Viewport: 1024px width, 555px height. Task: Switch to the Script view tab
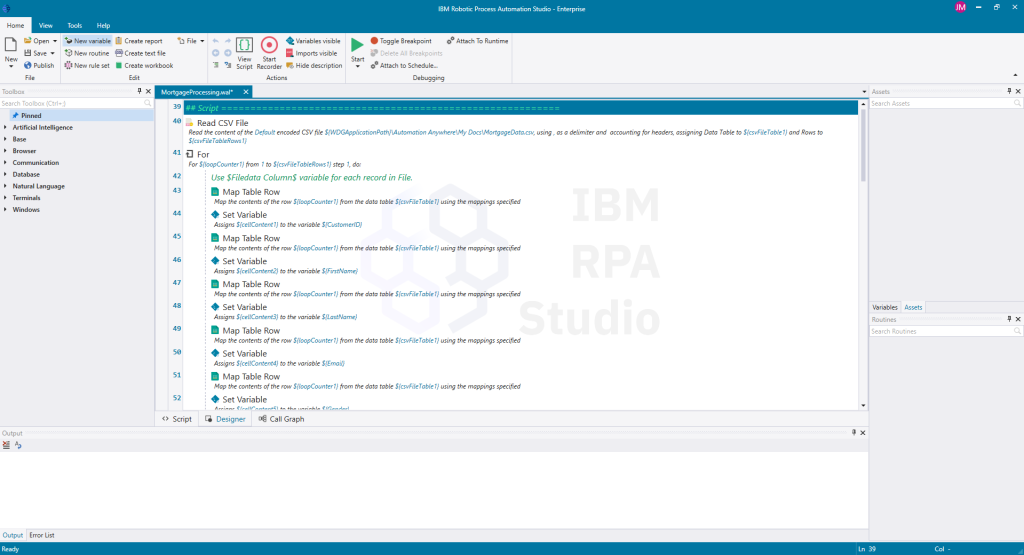177,419
